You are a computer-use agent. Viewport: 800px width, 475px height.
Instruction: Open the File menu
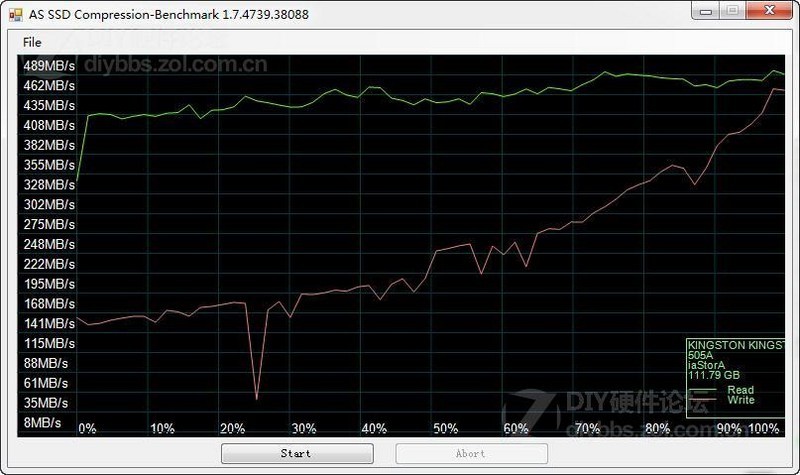[x=32, y=42]
